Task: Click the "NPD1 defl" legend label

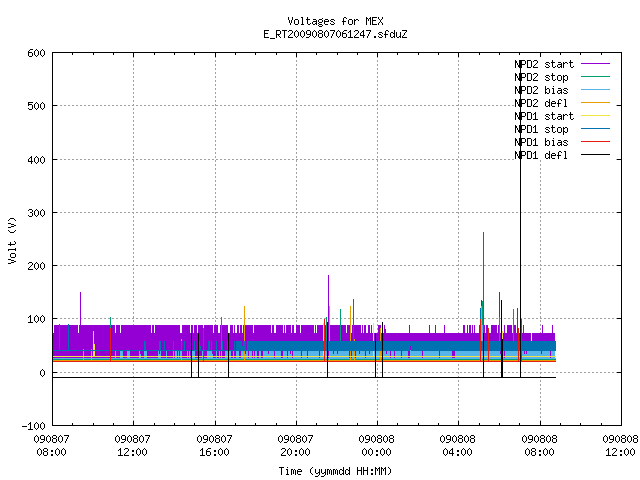Action: point(541,156)
